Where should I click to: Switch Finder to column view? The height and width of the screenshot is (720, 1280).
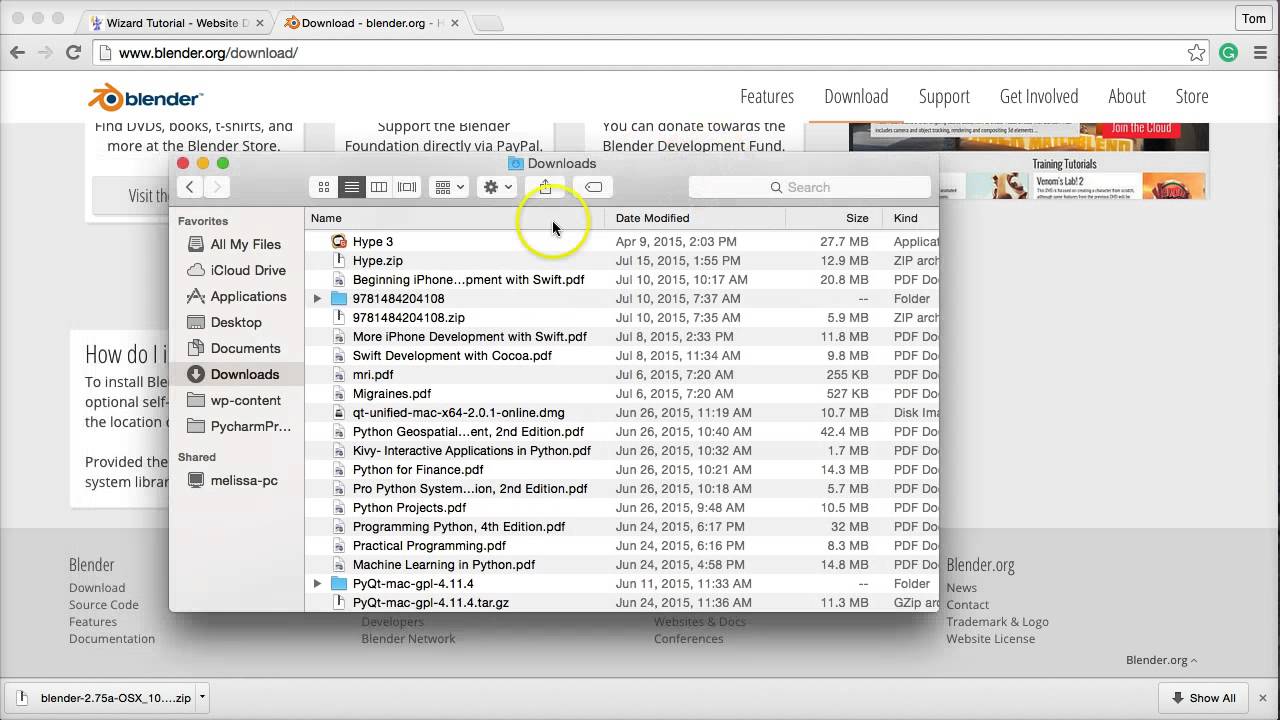pos(379,187)
